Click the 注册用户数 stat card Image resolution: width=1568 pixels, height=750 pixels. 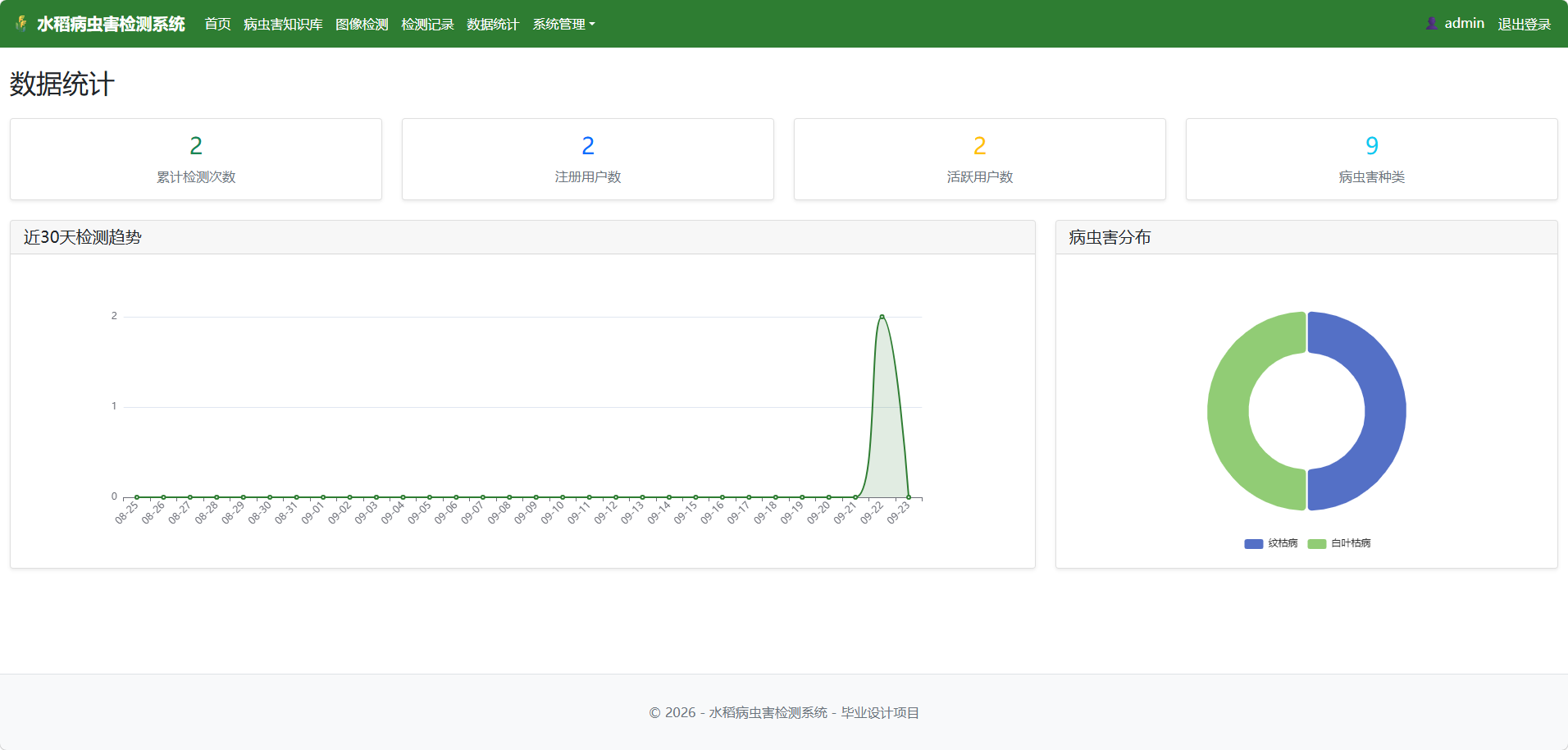pos(588,159)
